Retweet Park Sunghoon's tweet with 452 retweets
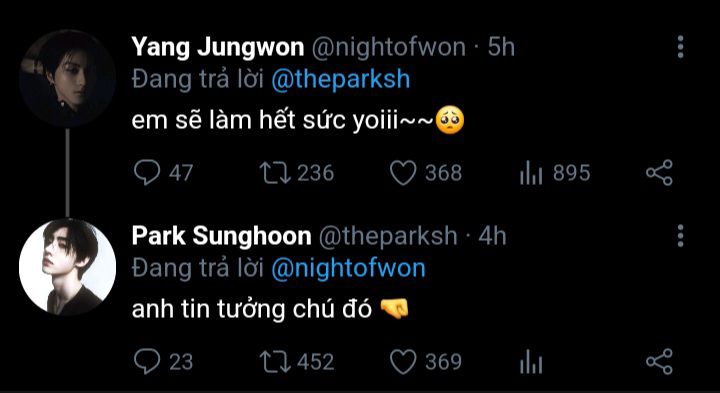The height and width of the screenshot is (393, 720). coord(276,362)
